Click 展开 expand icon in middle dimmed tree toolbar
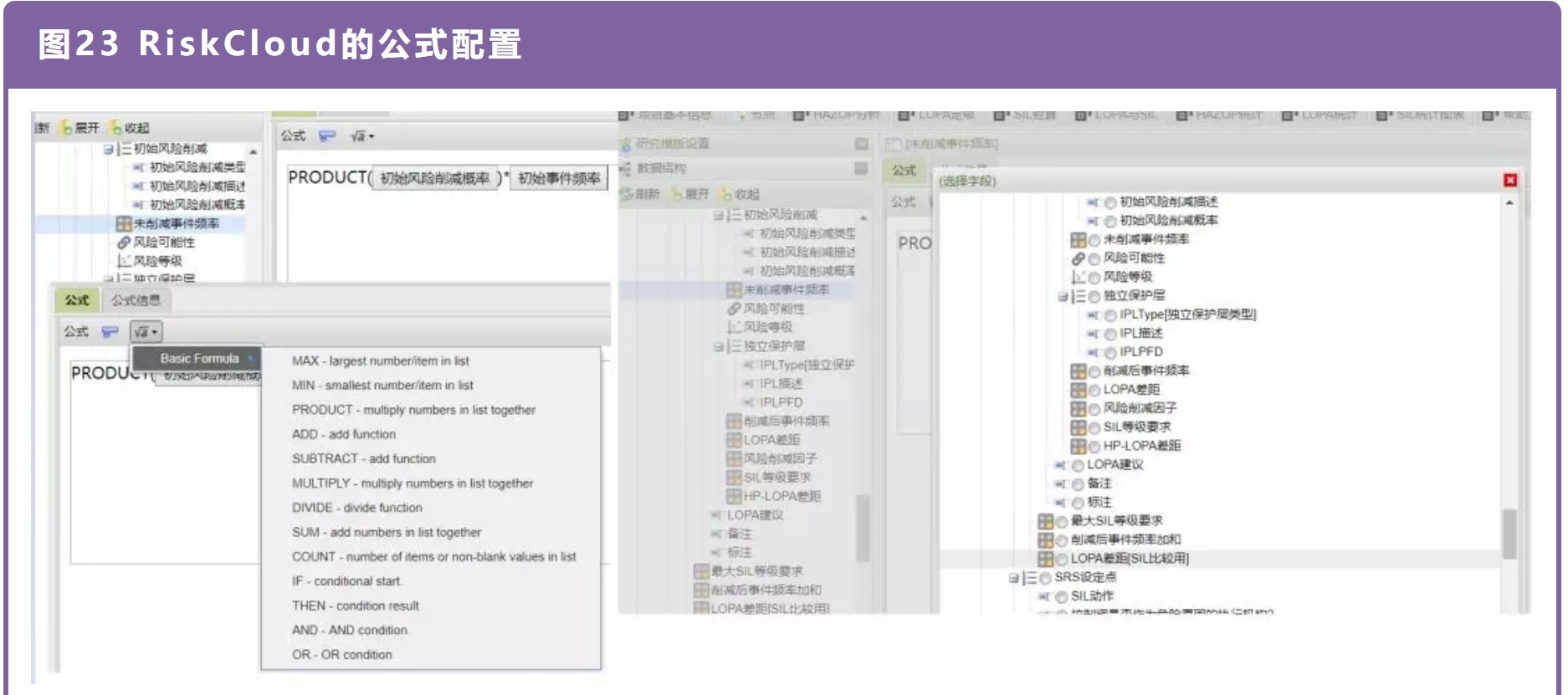1568x695 pixels. (676, 194)
